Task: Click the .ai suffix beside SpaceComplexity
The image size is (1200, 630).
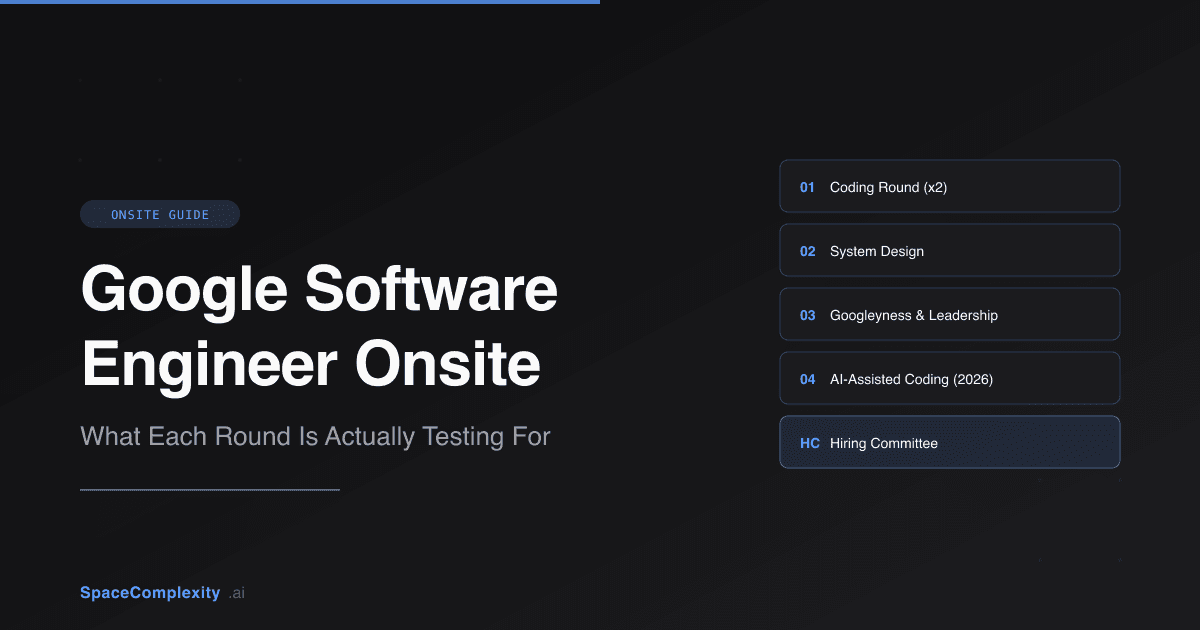Action: tap(236, 593)
